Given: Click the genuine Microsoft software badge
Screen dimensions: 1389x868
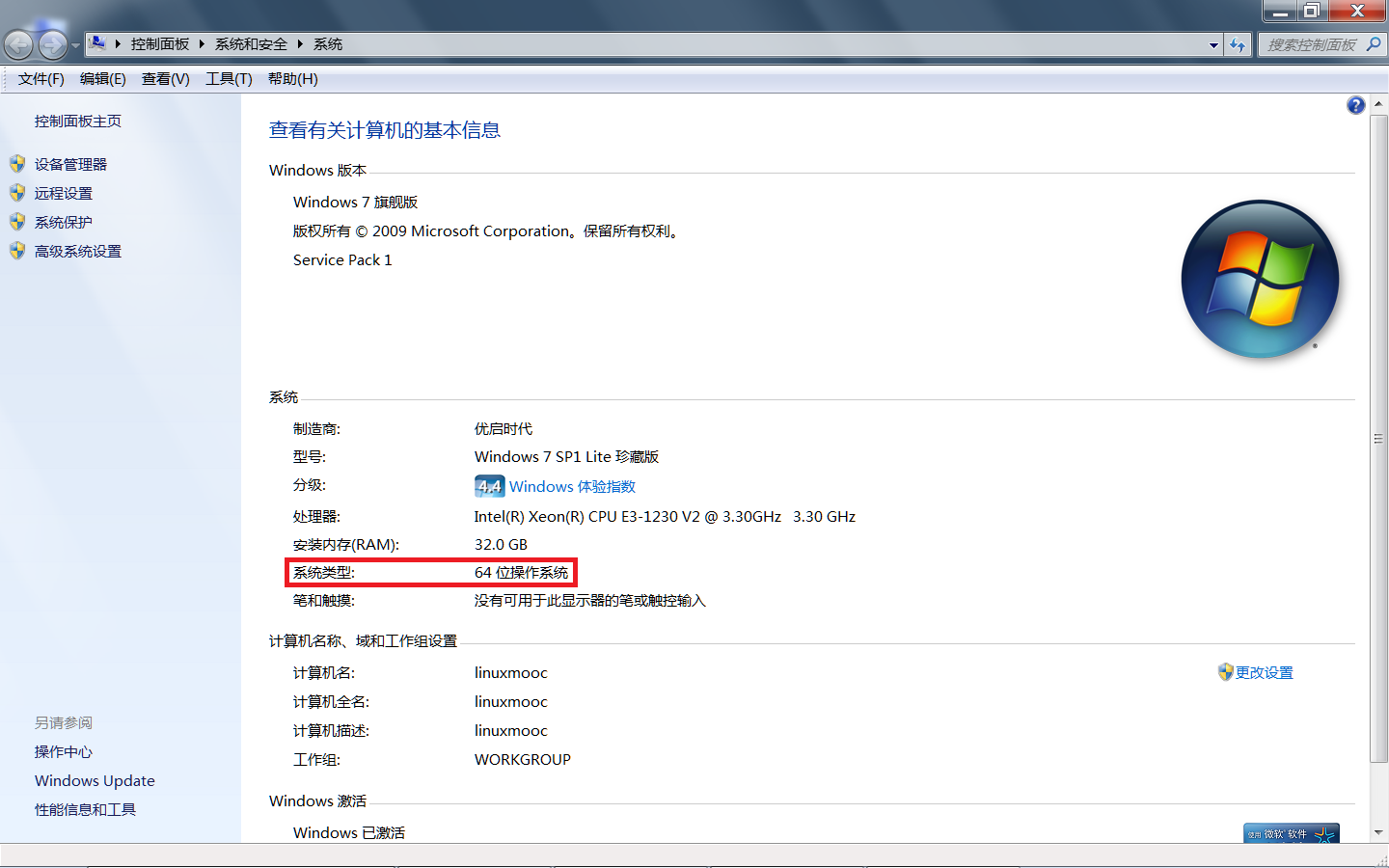Looking at the screenshot, I should (x=1292, y=833).
